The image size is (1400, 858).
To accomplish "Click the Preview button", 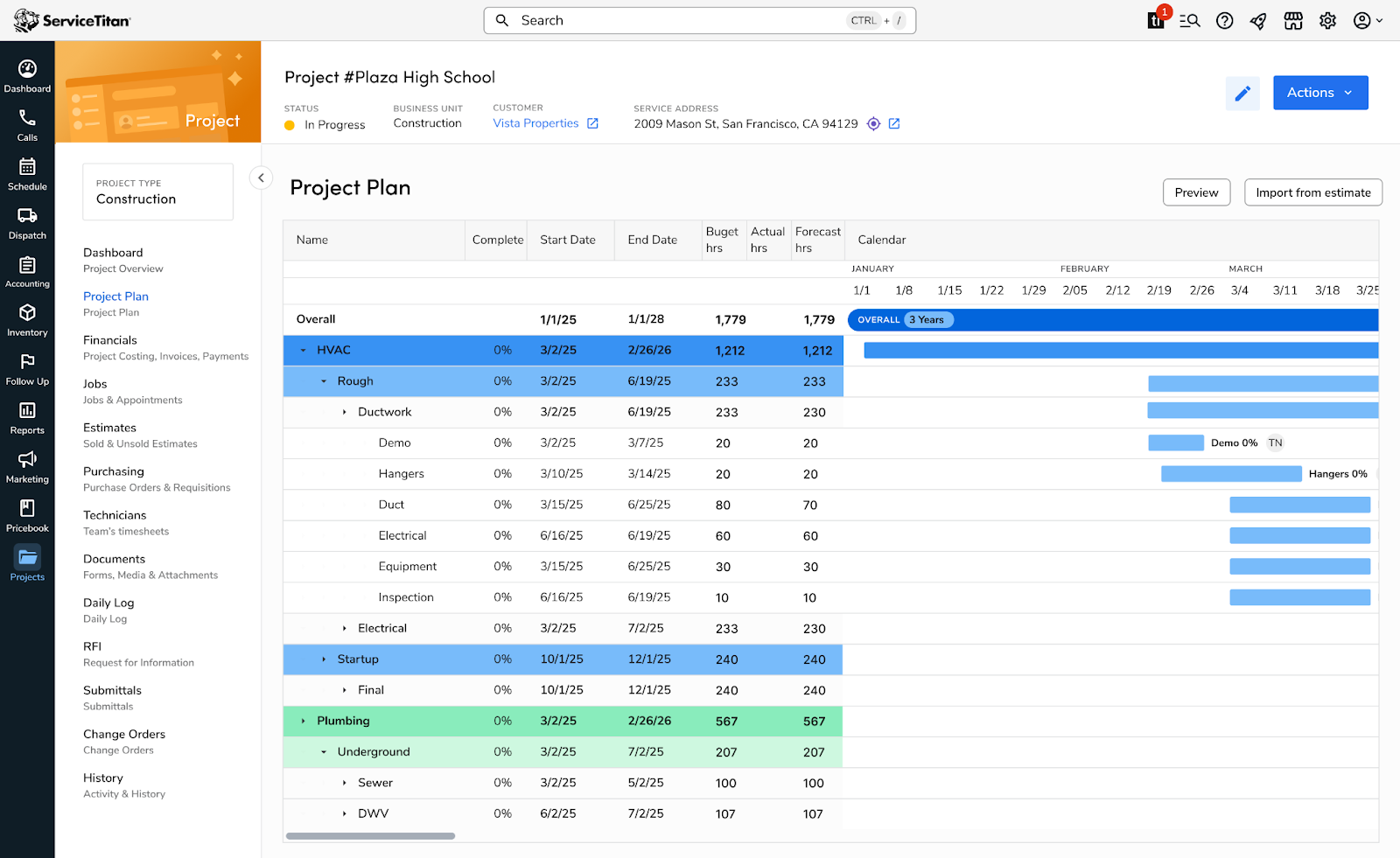I will tap(1196, 192).
